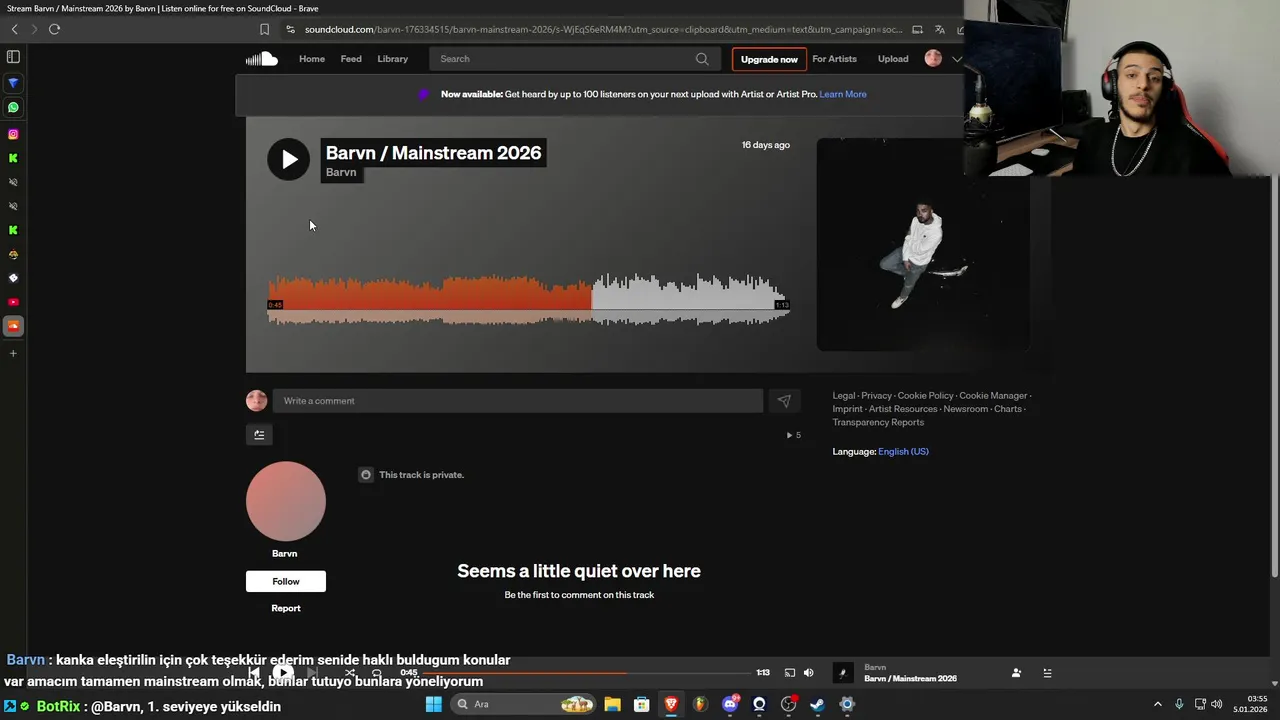The height and width of the screenshot is (720, 1280).
Task: Click the follow user icon in bottom player
Action: 1016,673
